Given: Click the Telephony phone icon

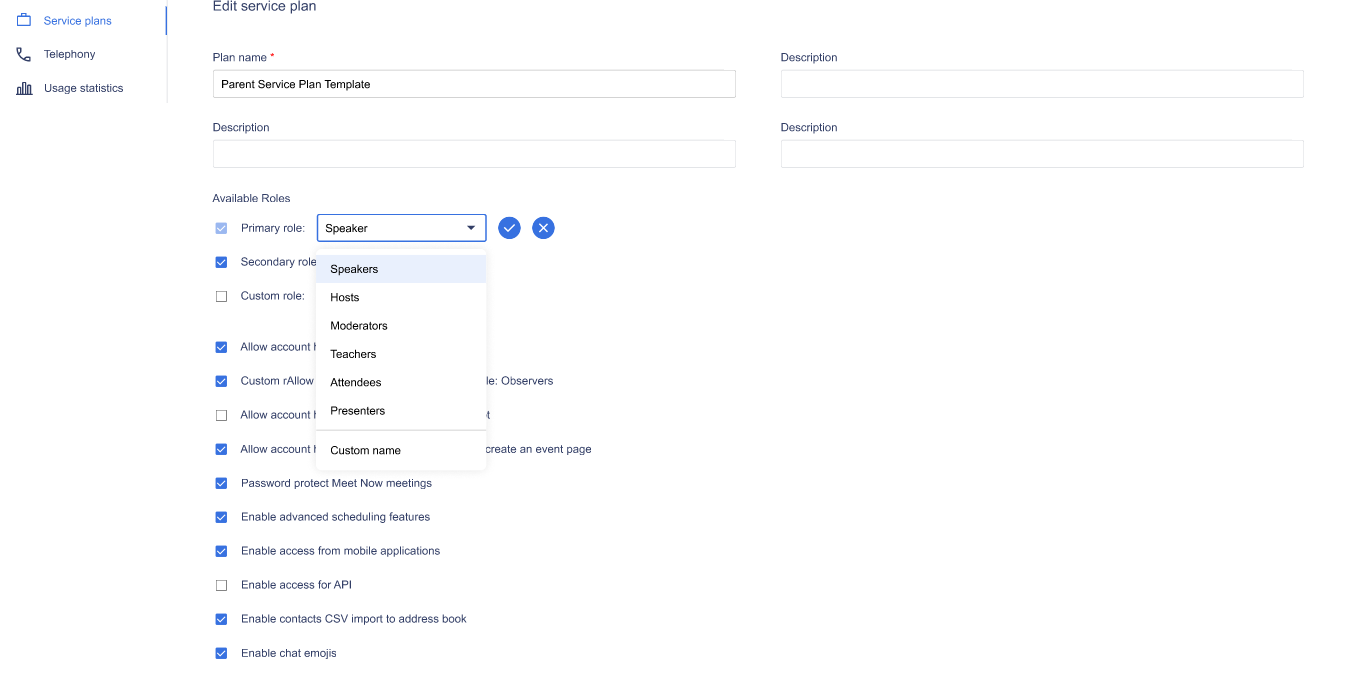Looking at the screenshot, I should click(24, 54).
